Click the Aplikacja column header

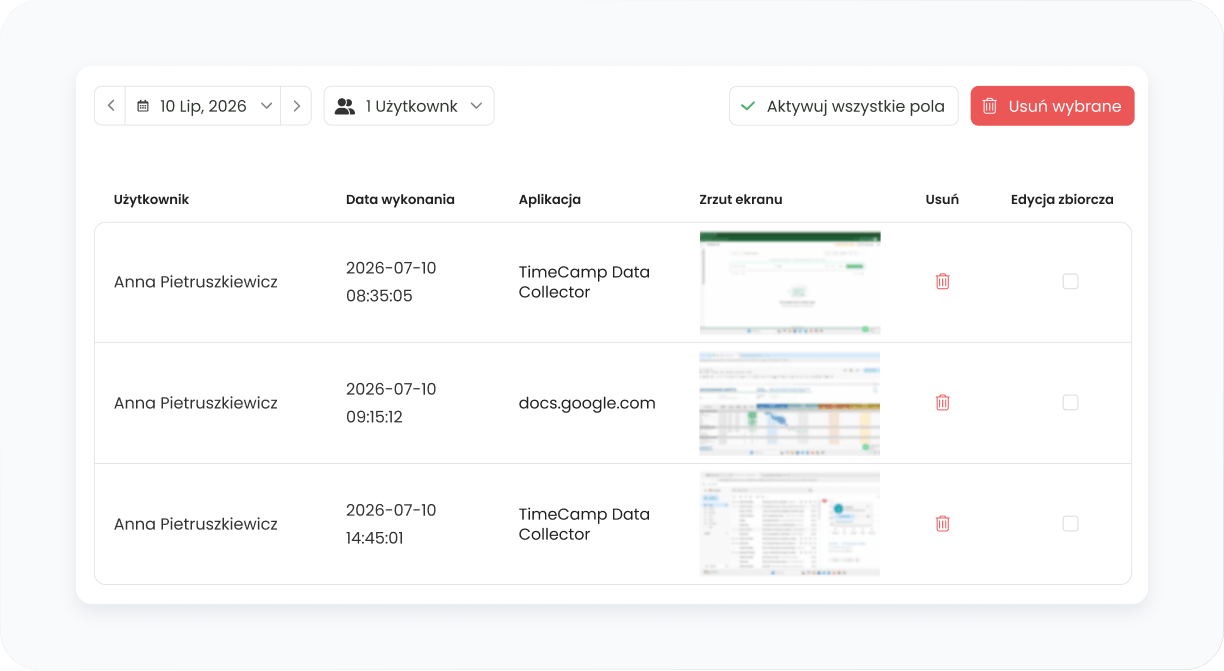[x=550, y=199]
